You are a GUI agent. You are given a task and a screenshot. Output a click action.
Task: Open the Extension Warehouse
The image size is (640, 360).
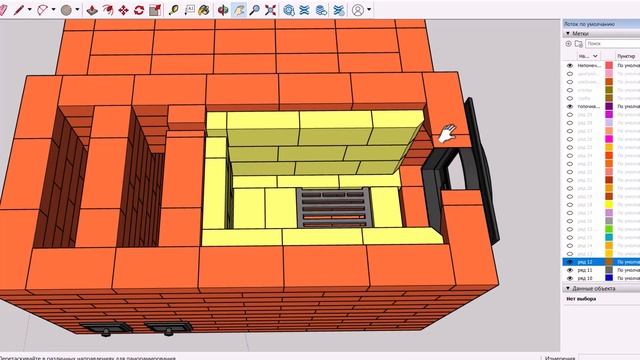point(304,10)
